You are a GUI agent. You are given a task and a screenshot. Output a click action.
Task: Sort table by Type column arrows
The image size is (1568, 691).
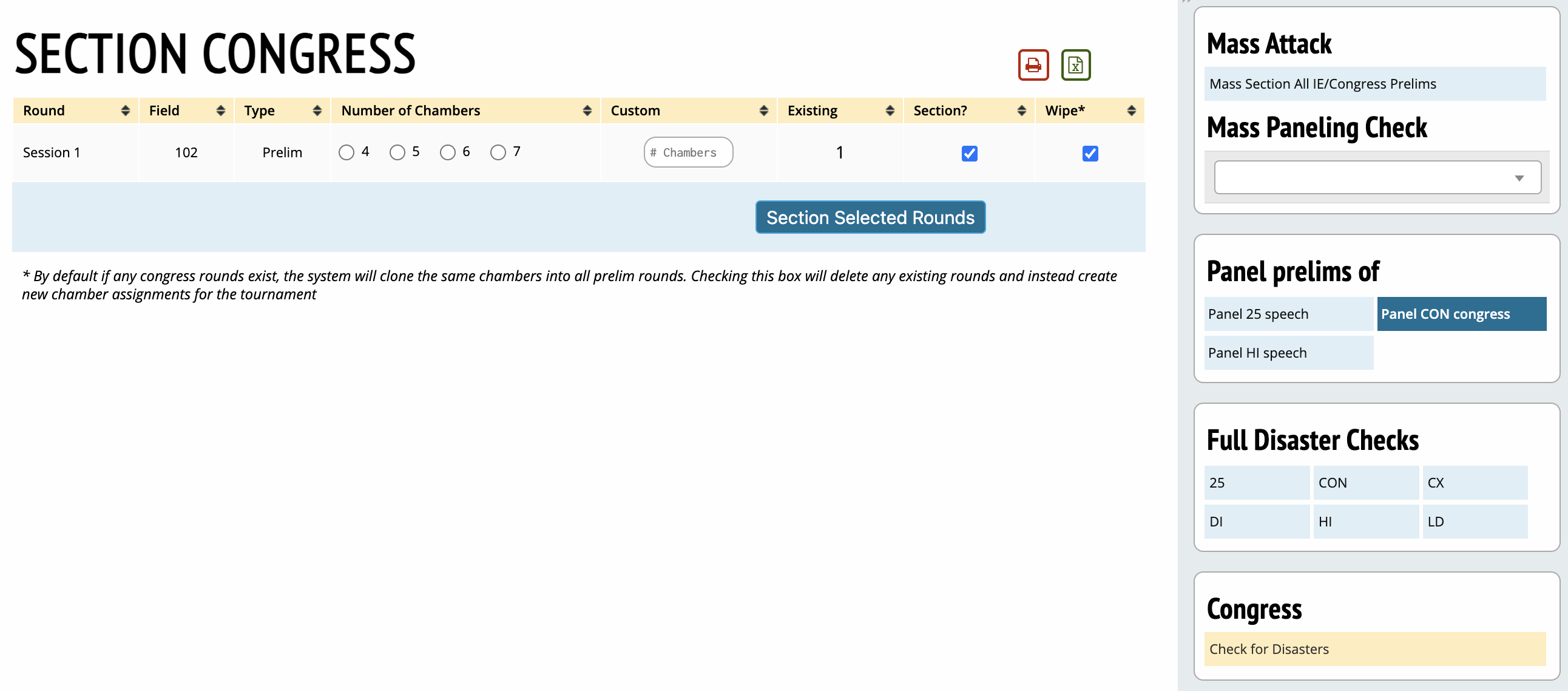coord(317,111)
